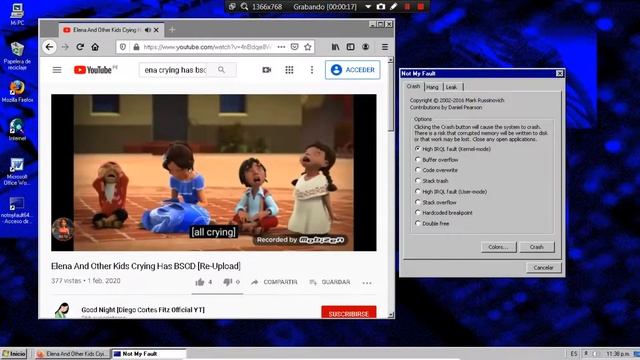
Task: Pause the screen recording
Action: pyautogui.click(x=407, y=7)
